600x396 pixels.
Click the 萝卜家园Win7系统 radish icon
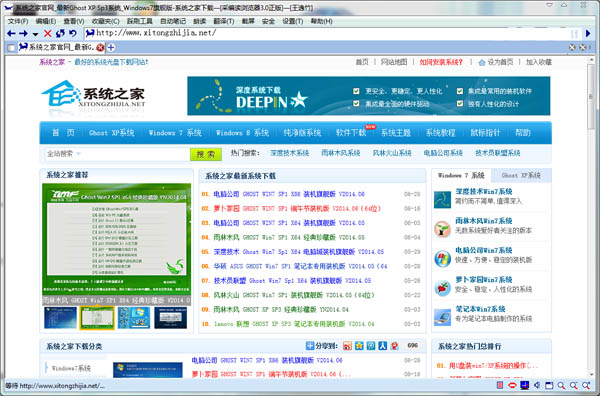point(442,288)
